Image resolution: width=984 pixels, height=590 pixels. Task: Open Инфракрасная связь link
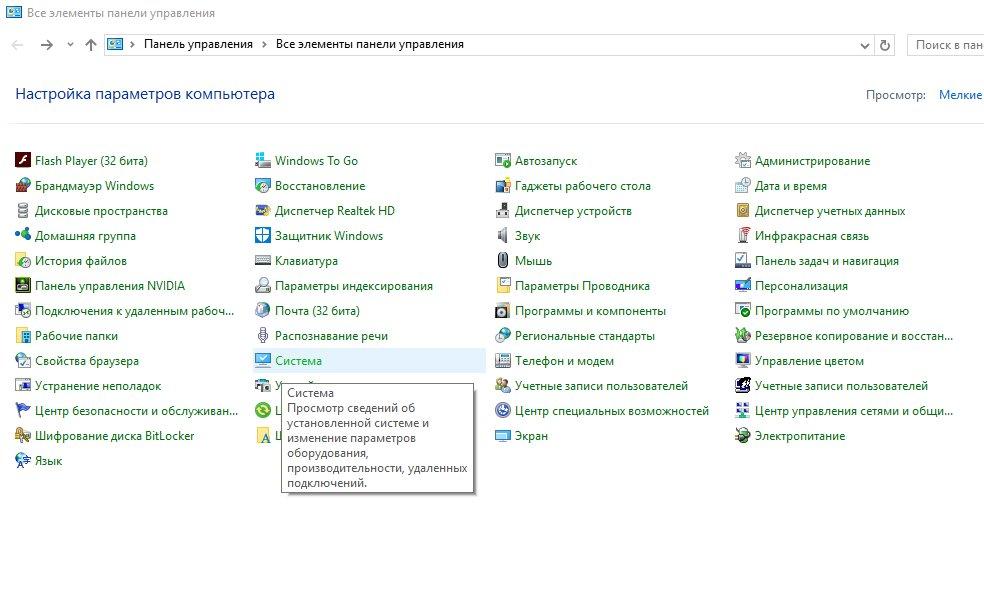[x=811, y=236]
